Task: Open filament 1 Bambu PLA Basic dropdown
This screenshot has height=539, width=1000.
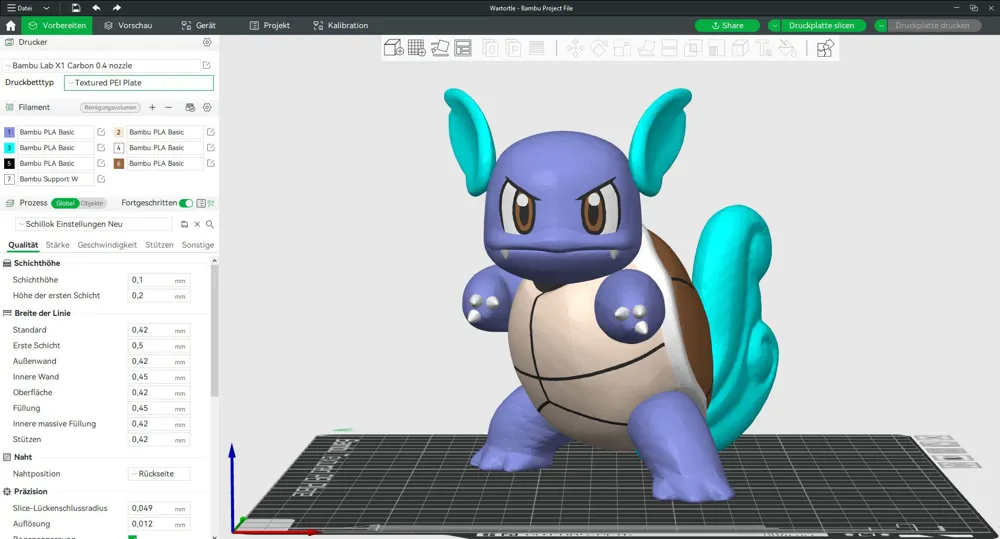Action: pyautogui.click(x=55, y=132)
